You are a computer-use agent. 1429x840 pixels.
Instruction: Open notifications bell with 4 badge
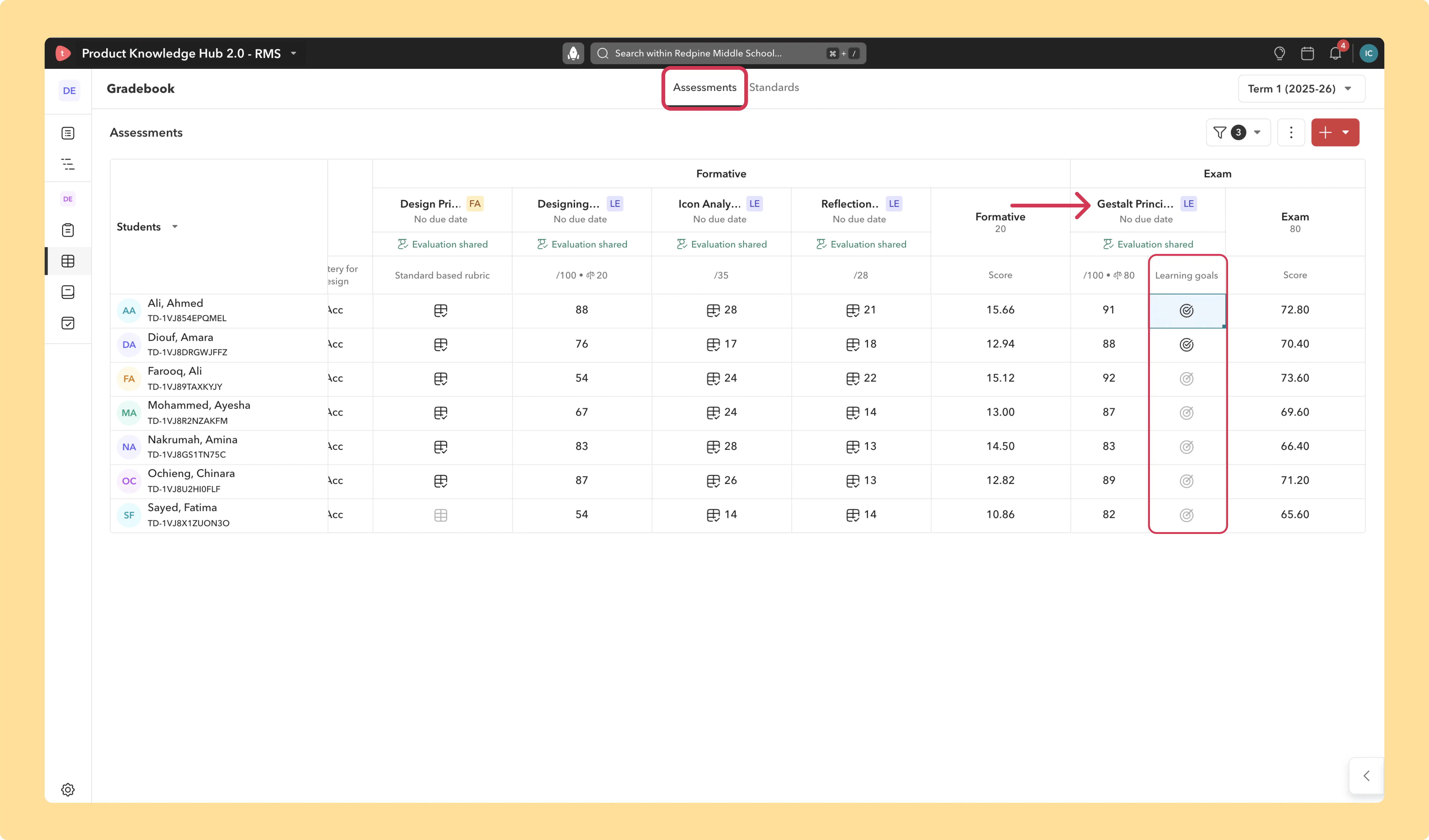1336,53
